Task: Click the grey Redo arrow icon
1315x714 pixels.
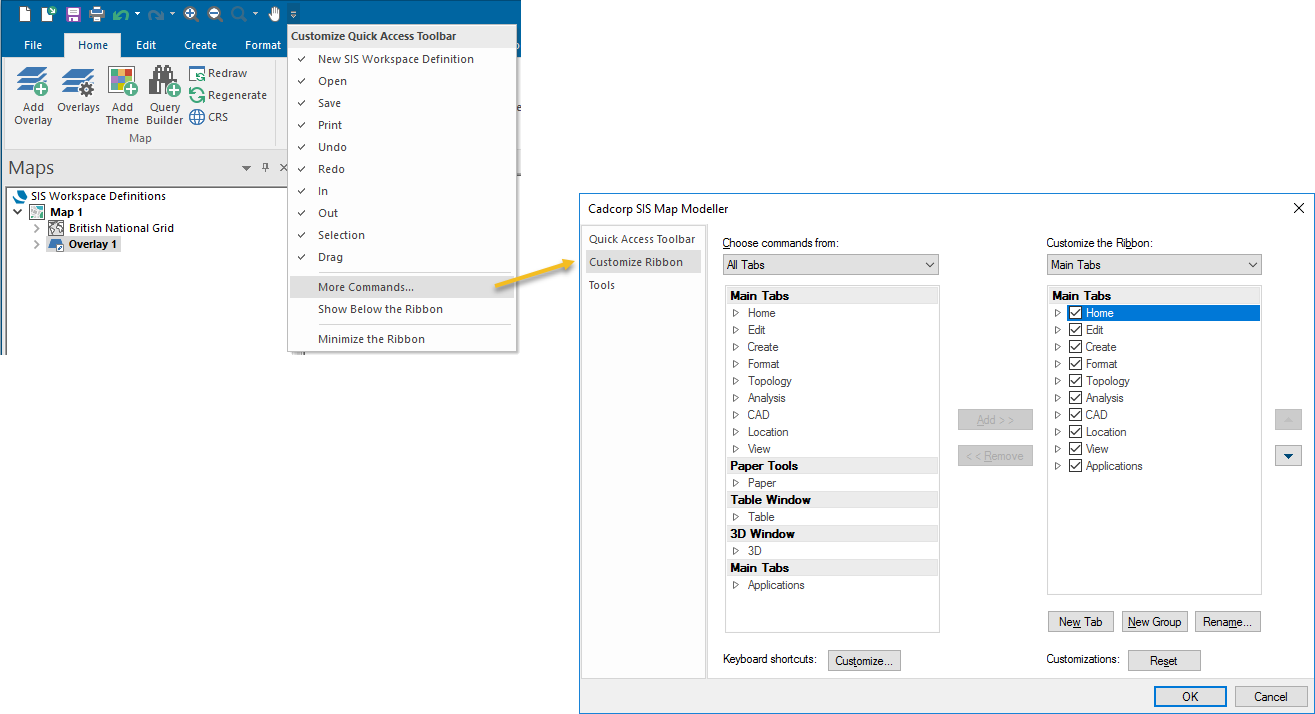Action: coord(156,14)
